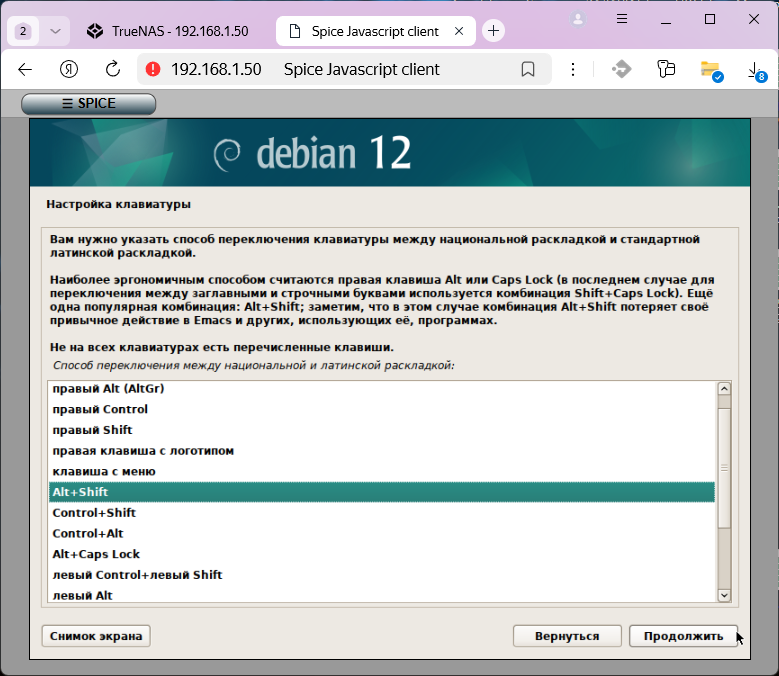Click the list scrollbar down arrow

coord(724,595)
